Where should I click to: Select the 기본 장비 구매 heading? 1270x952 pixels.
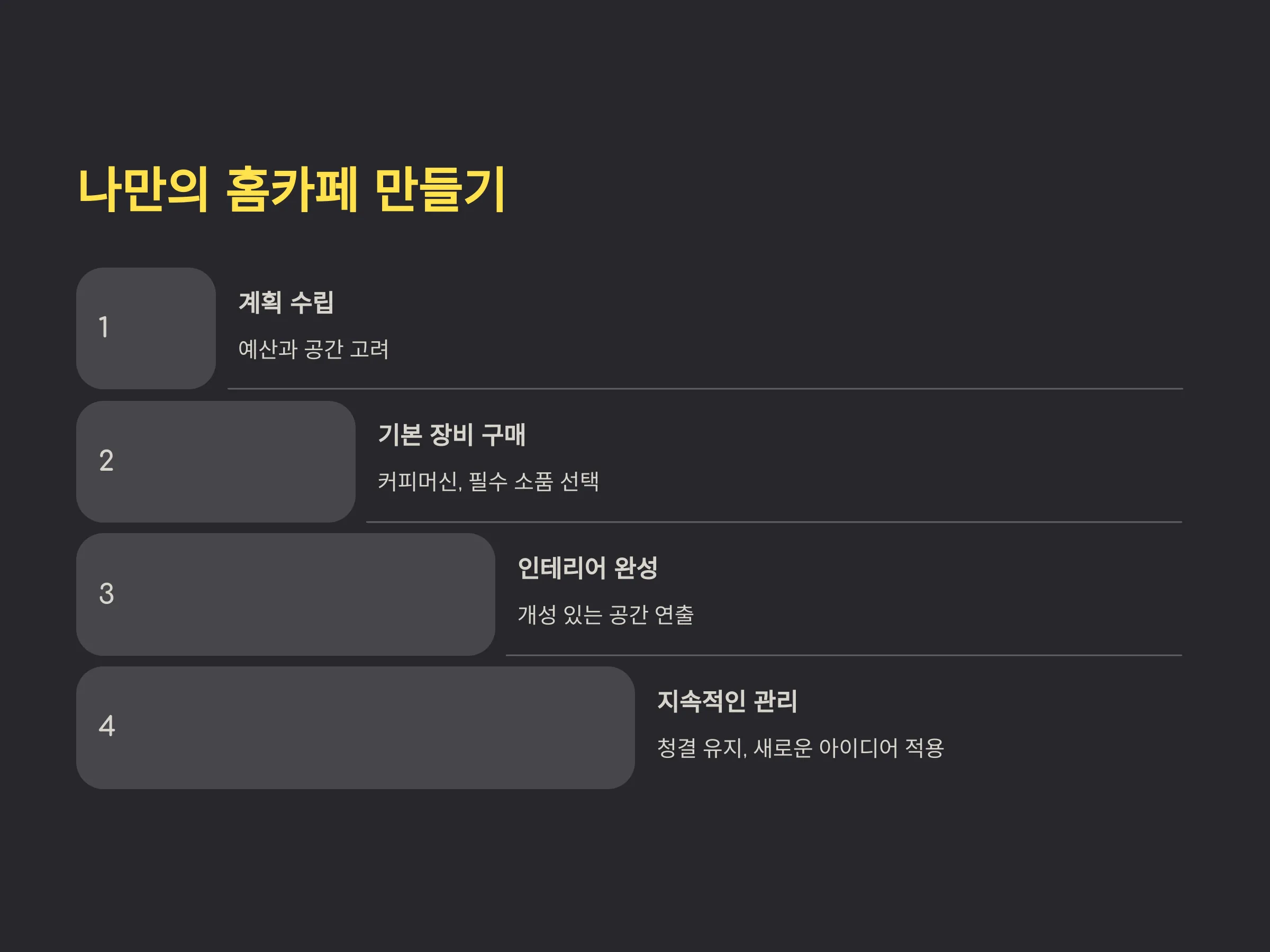pyautogui.click(x=452, y=435)
